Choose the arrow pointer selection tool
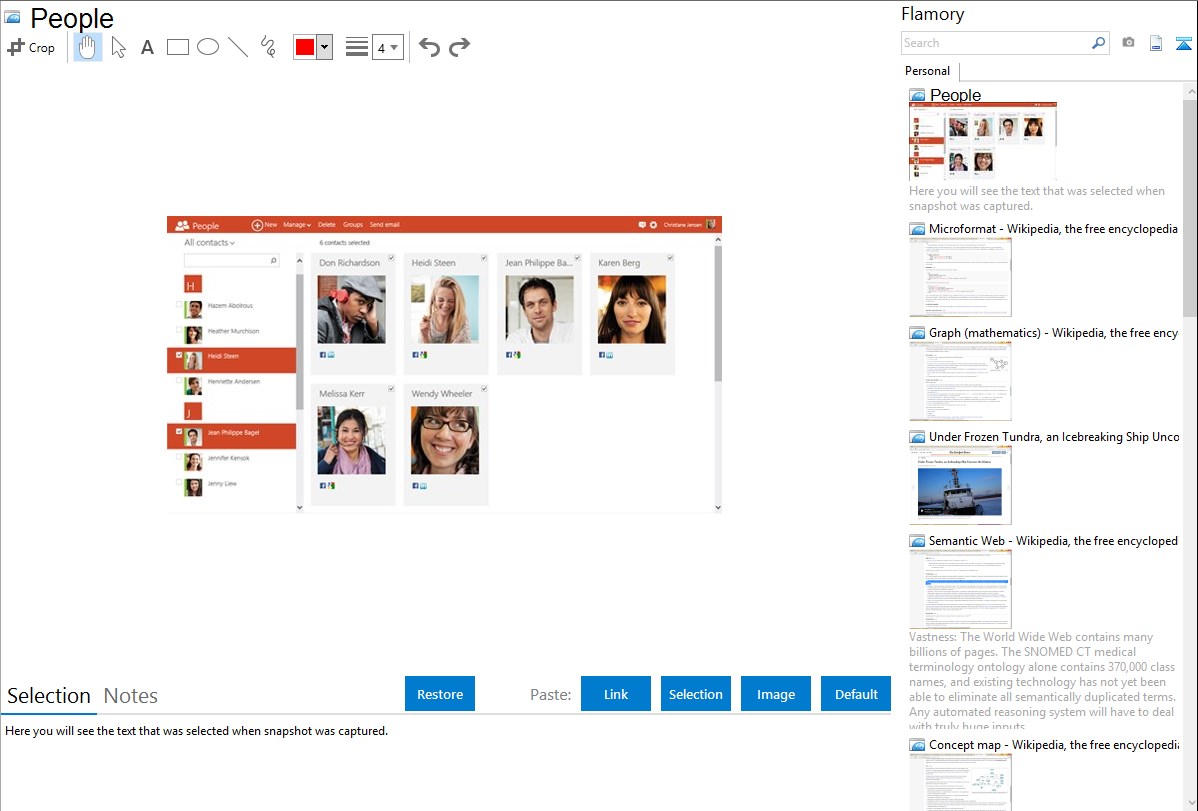 [x=118, y=47]
